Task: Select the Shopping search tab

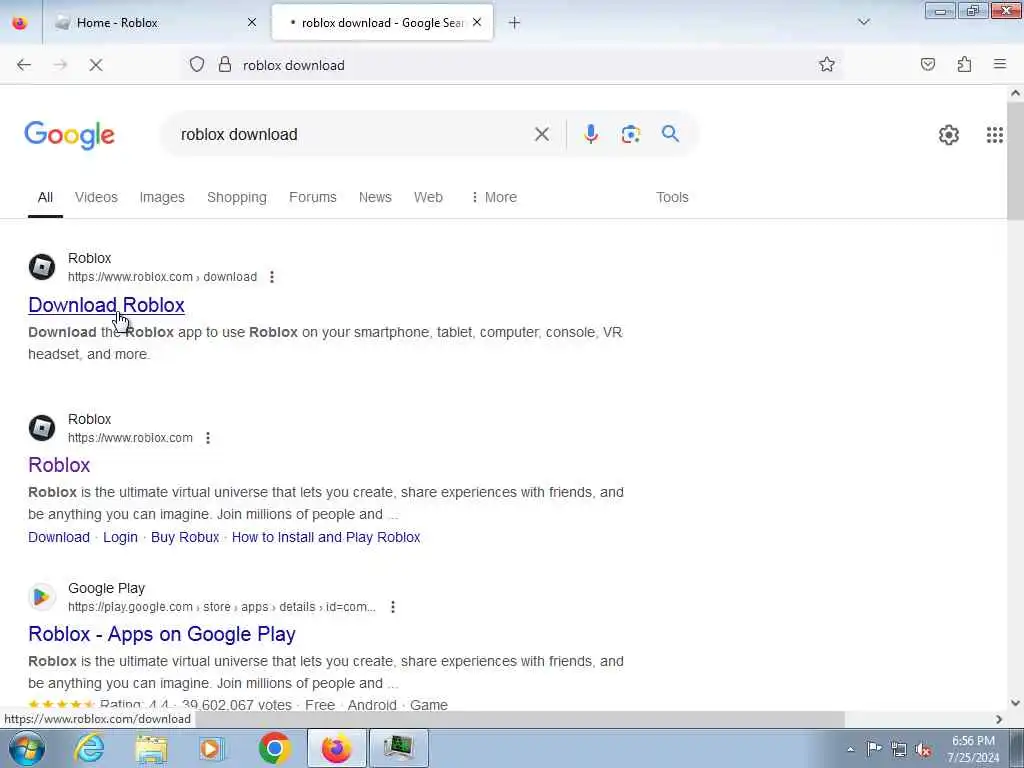Action: pyautogui.click(x=237, y=197)
